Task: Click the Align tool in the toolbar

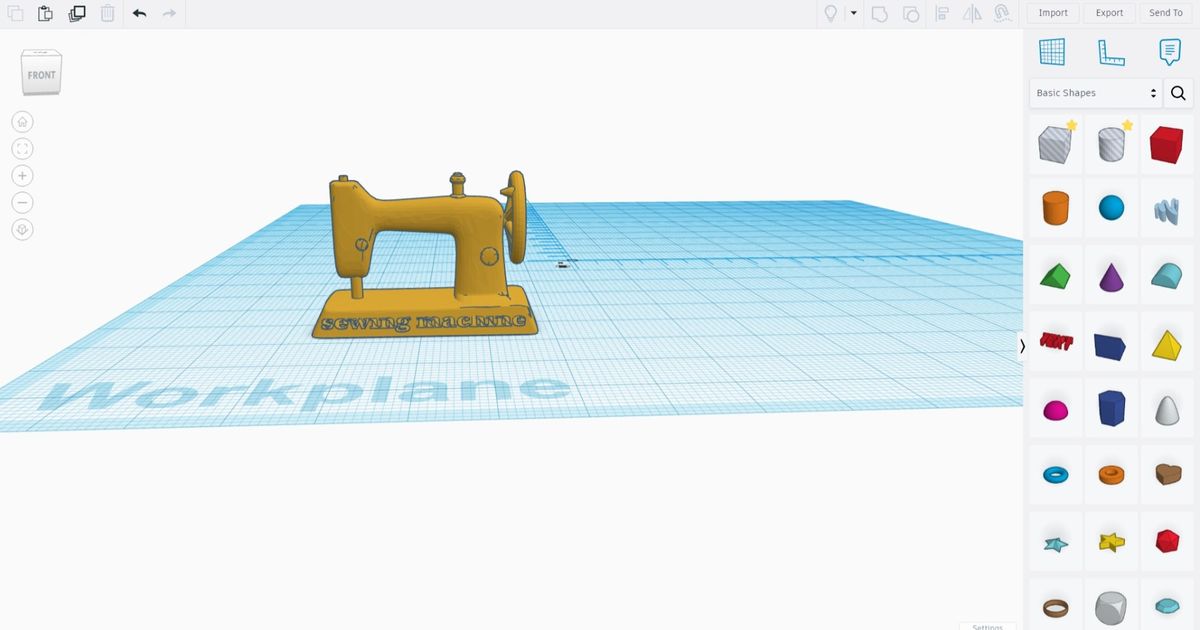Action: point(941,14)
